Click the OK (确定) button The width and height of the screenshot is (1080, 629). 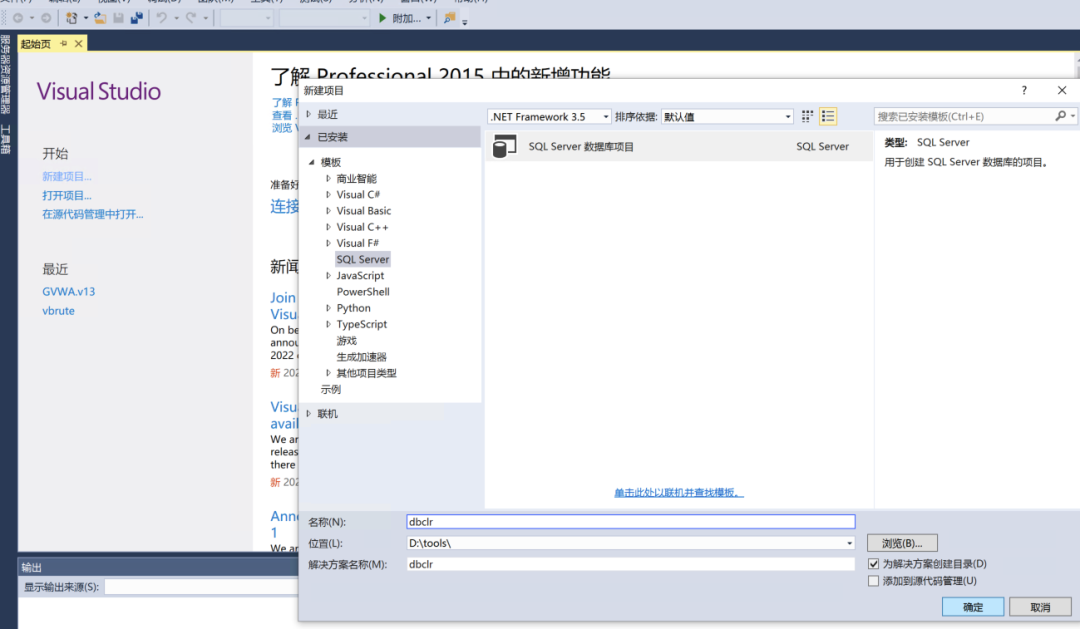[973, 607]
